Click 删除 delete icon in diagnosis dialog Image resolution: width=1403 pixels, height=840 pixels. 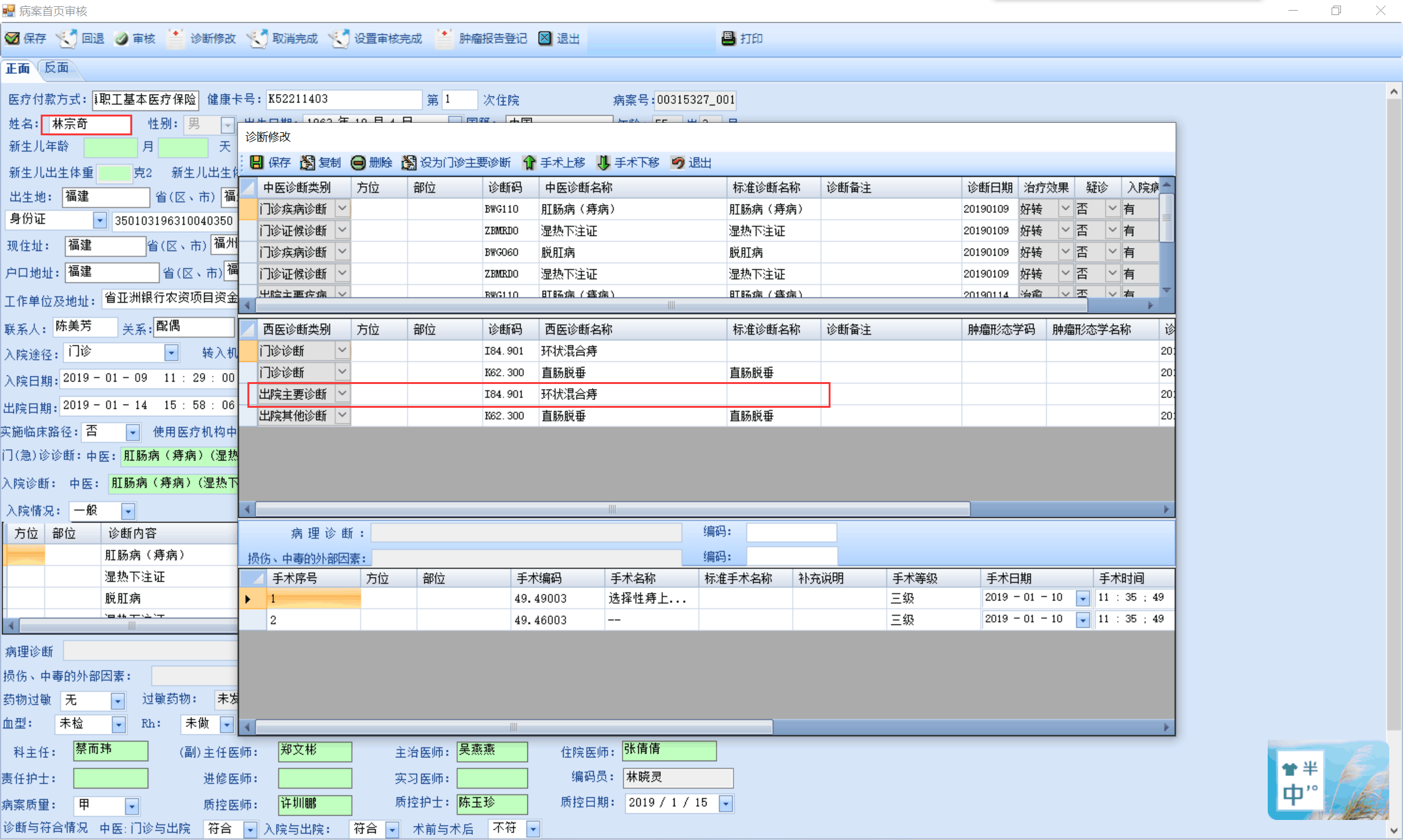[x=358, y=163]
